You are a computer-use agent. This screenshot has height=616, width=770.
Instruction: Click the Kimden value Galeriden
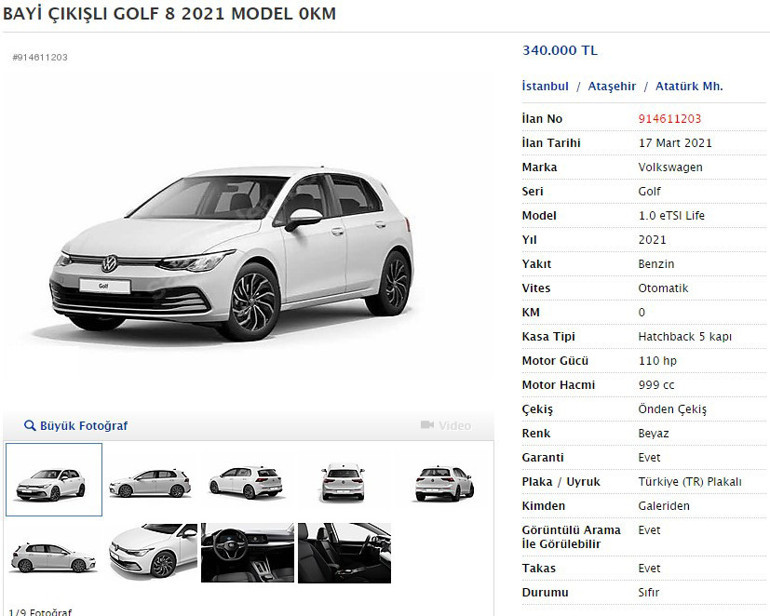coord(663,506)
